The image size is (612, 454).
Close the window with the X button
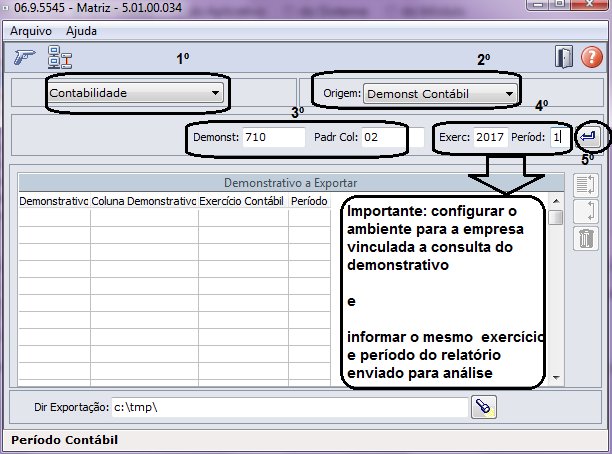(590, 4)
